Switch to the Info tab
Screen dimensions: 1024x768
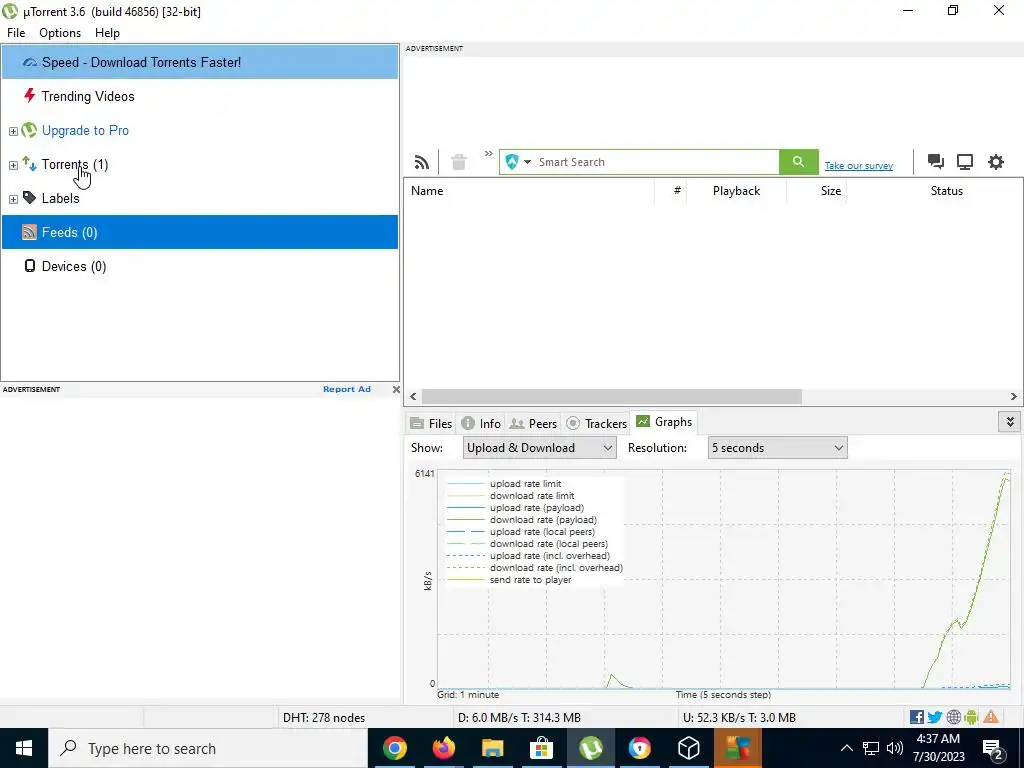coord(481,423)
